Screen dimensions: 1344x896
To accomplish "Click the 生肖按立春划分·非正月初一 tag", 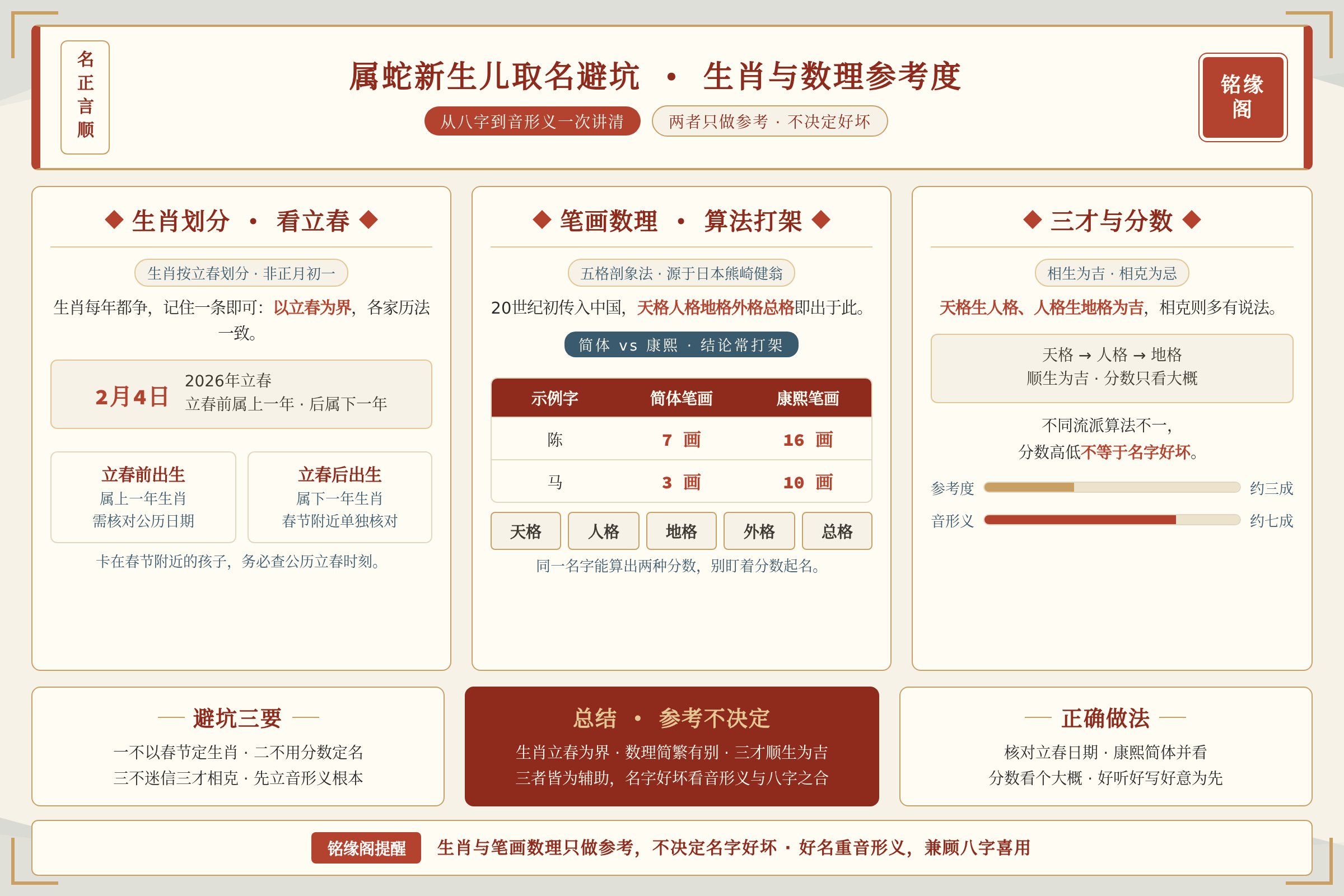I will pos(241,273).
